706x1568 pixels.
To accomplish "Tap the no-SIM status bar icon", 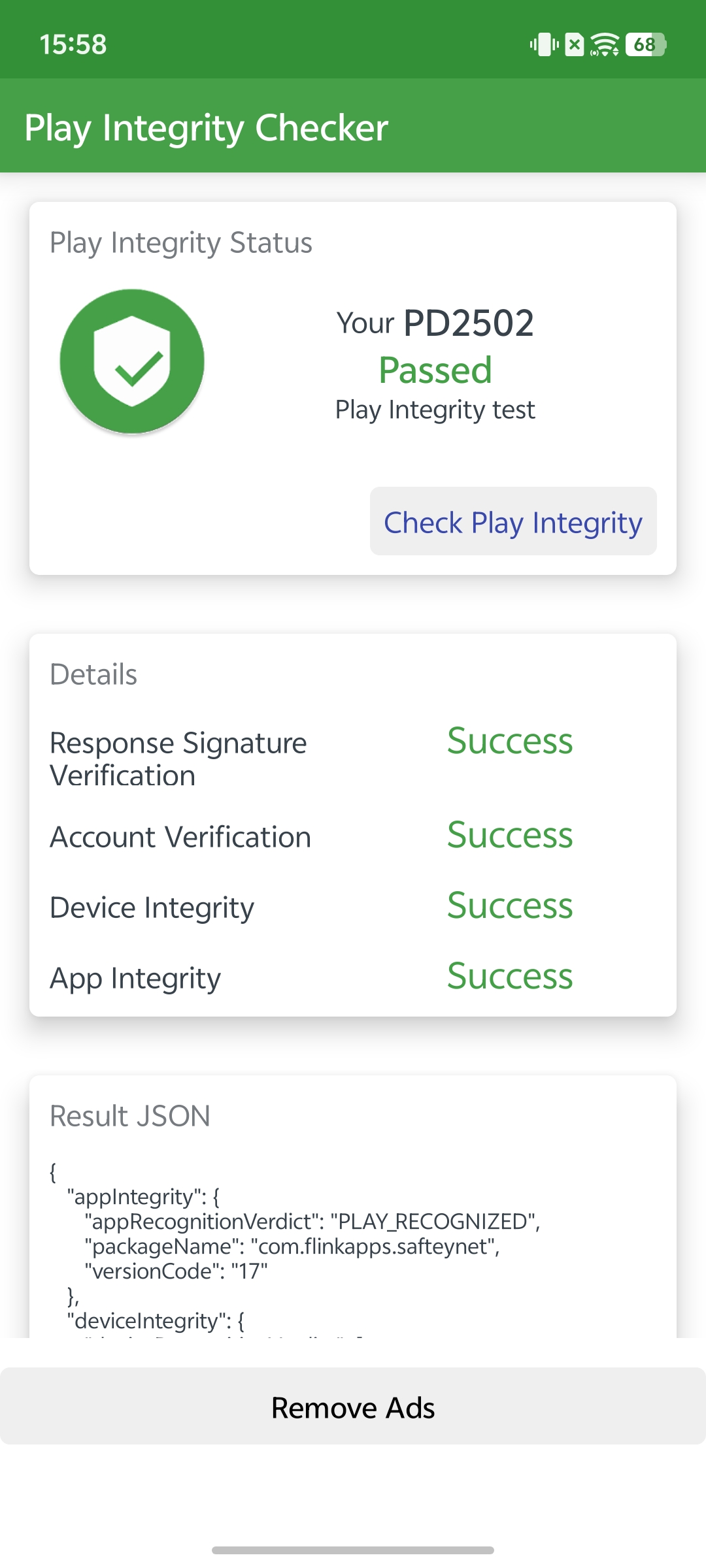I will click(574, 44).
